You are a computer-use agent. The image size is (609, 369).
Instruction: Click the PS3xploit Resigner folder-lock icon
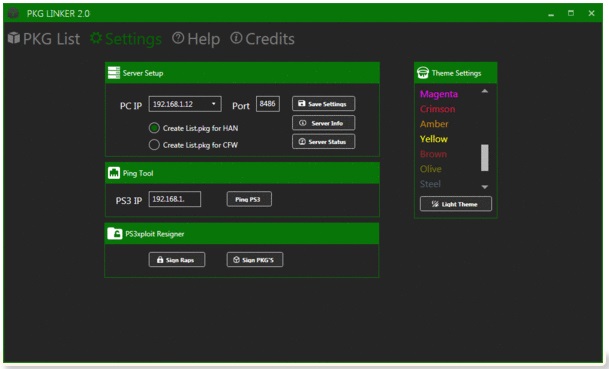115,233
